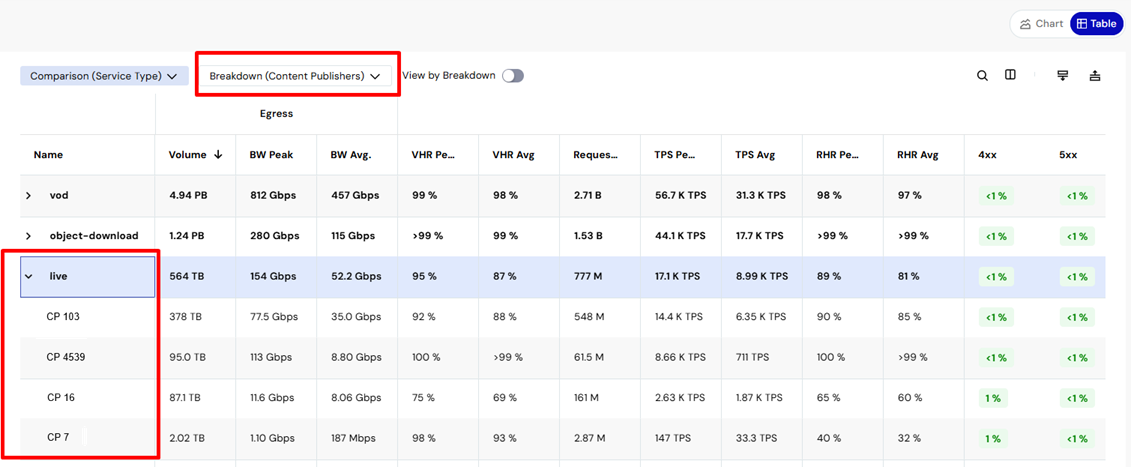Click the TPS Avg column header
Image resolution: width=1131 pixels, height=467 pixels.
pos(754,154)
